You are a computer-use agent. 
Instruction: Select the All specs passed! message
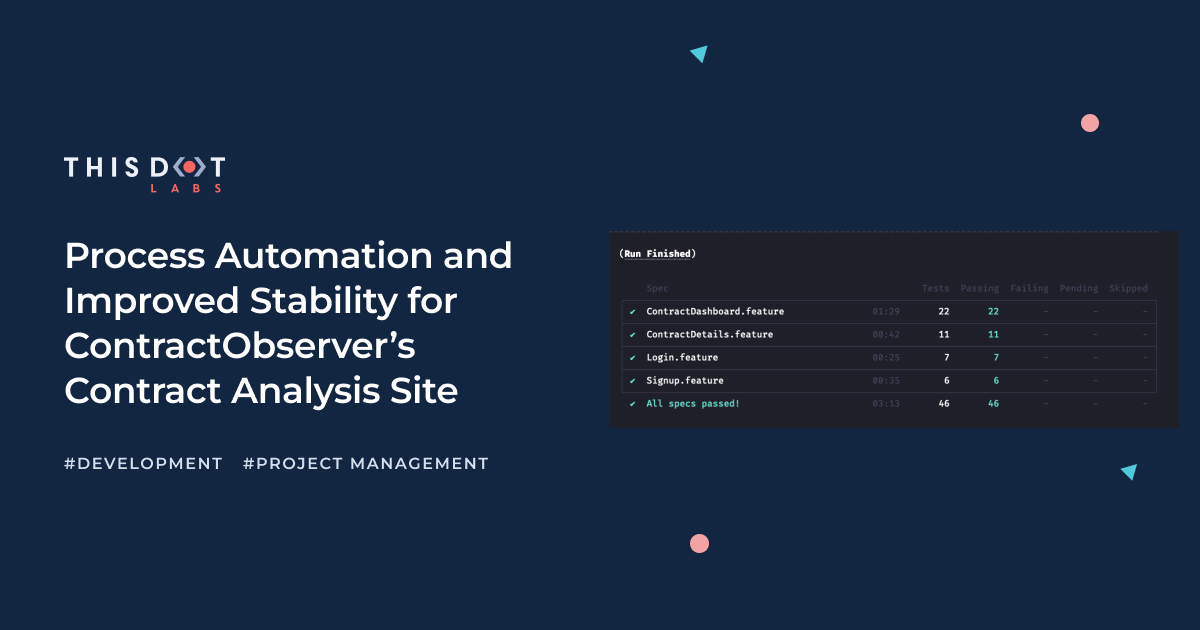(693, 403)
